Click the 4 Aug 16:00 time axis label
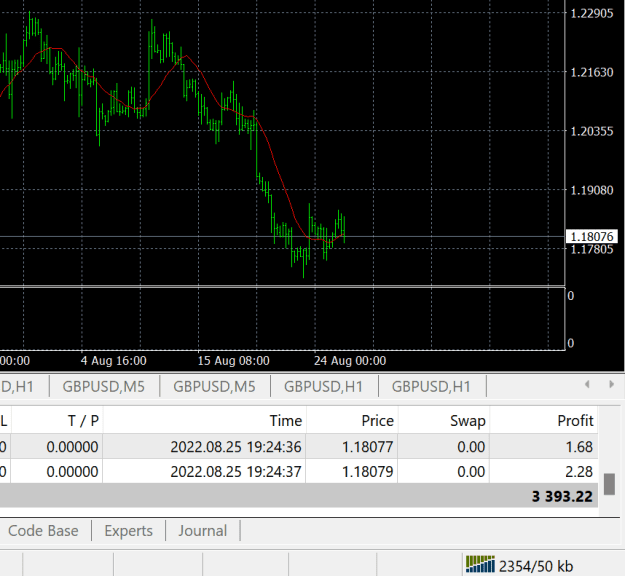The height and width of the screenshot is (576, 625). click(x=114, y=361)
